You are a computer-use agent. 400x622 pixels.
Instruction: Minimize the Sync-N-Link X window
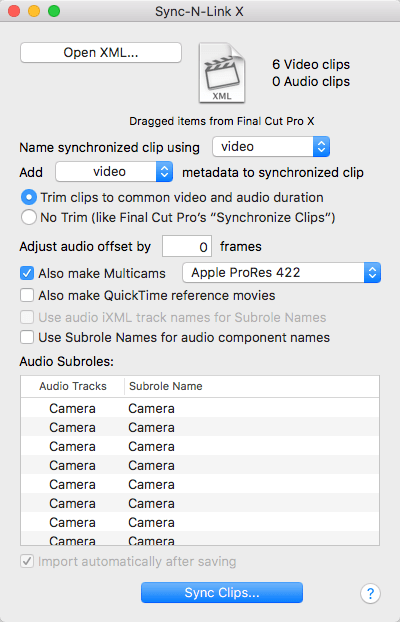coord(34,11)
